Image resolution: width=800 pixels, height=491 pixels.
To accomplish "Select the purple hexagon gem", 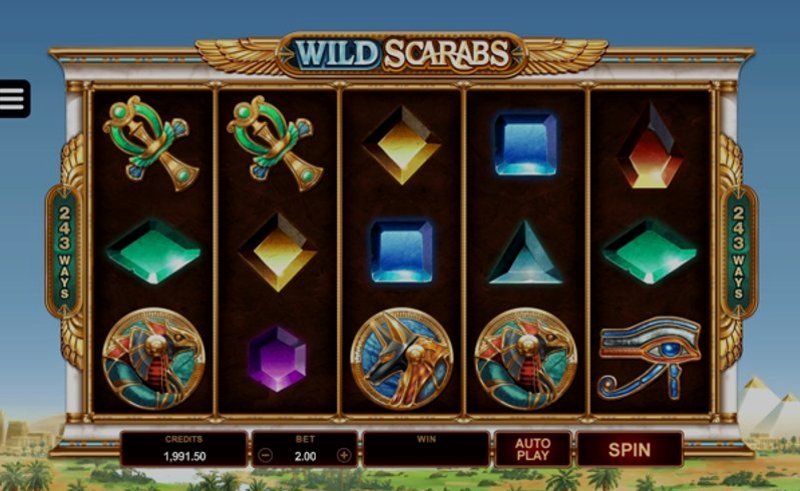I will 278,359.
